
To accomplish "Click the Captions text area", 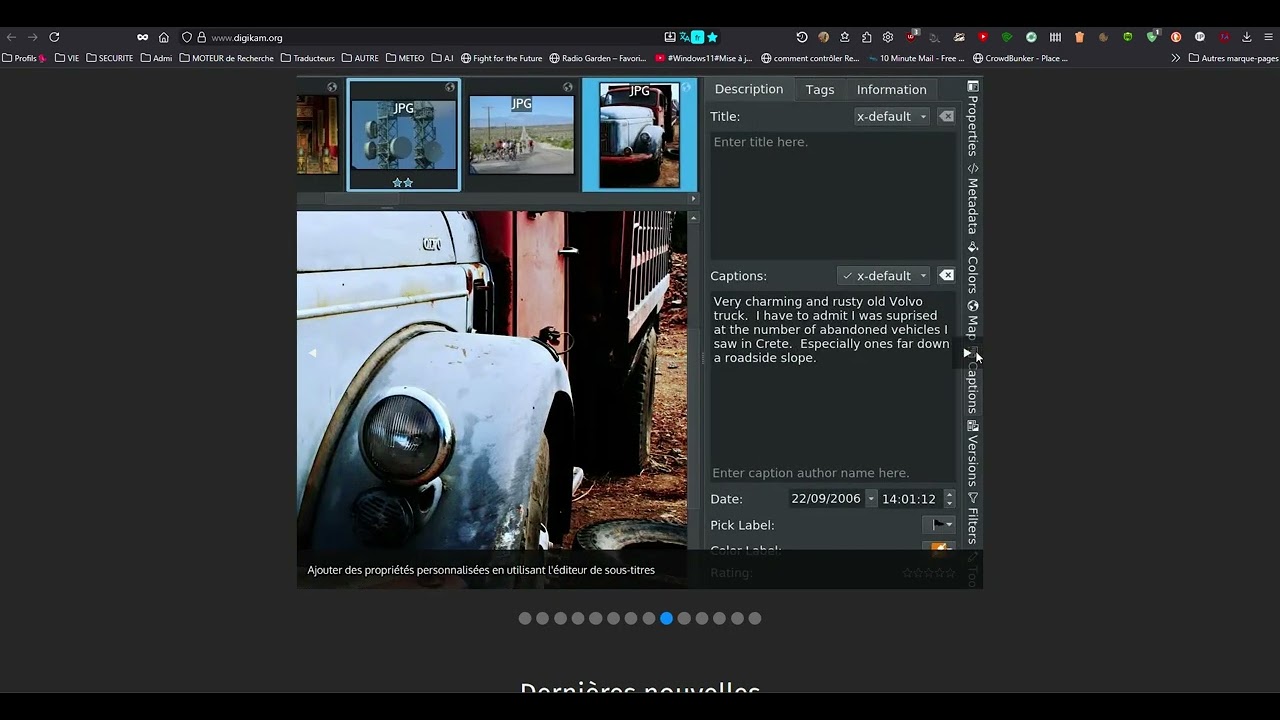I will coord(833,376).
